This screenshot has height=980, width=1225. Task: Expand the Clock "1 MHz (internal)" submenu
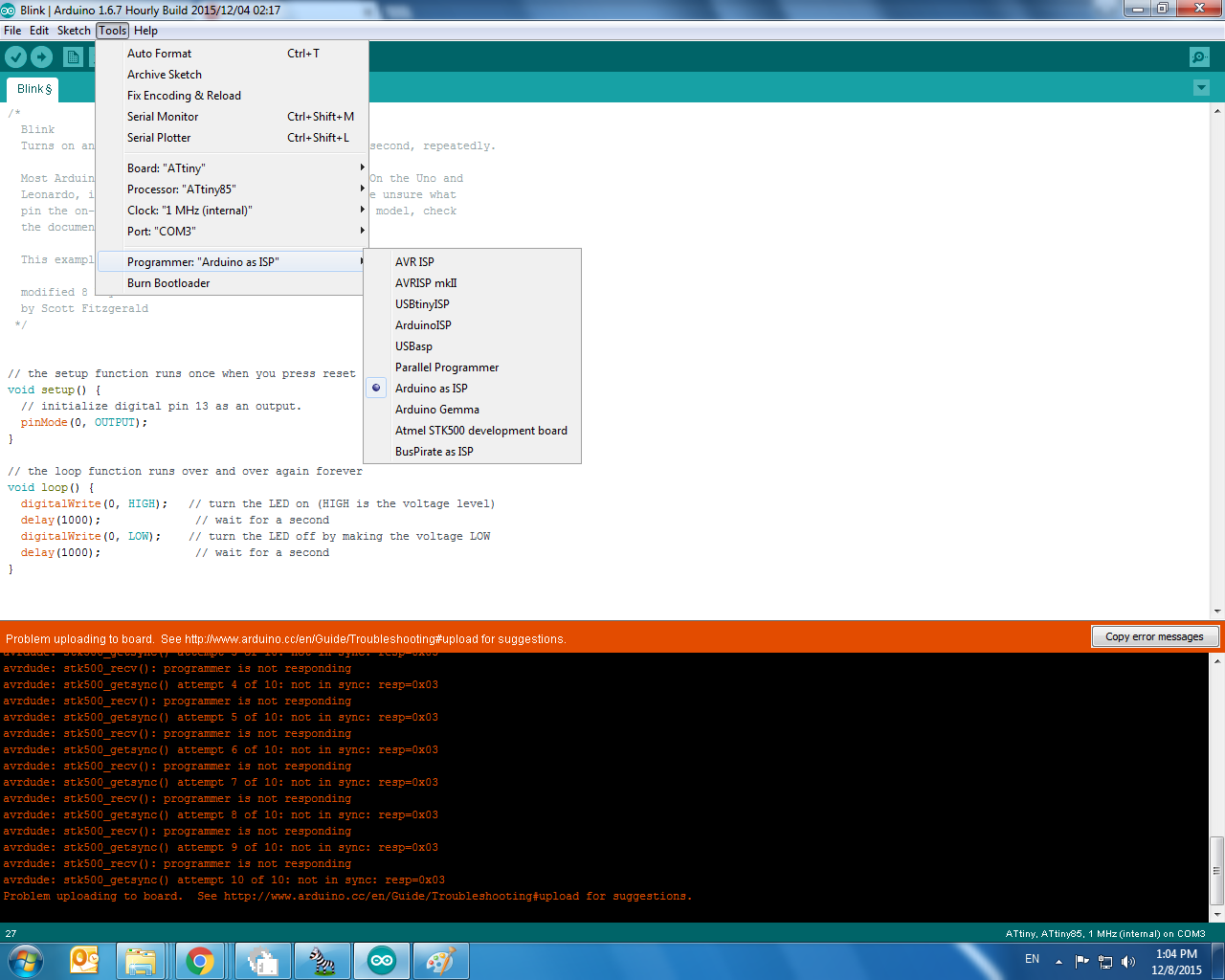232,211
